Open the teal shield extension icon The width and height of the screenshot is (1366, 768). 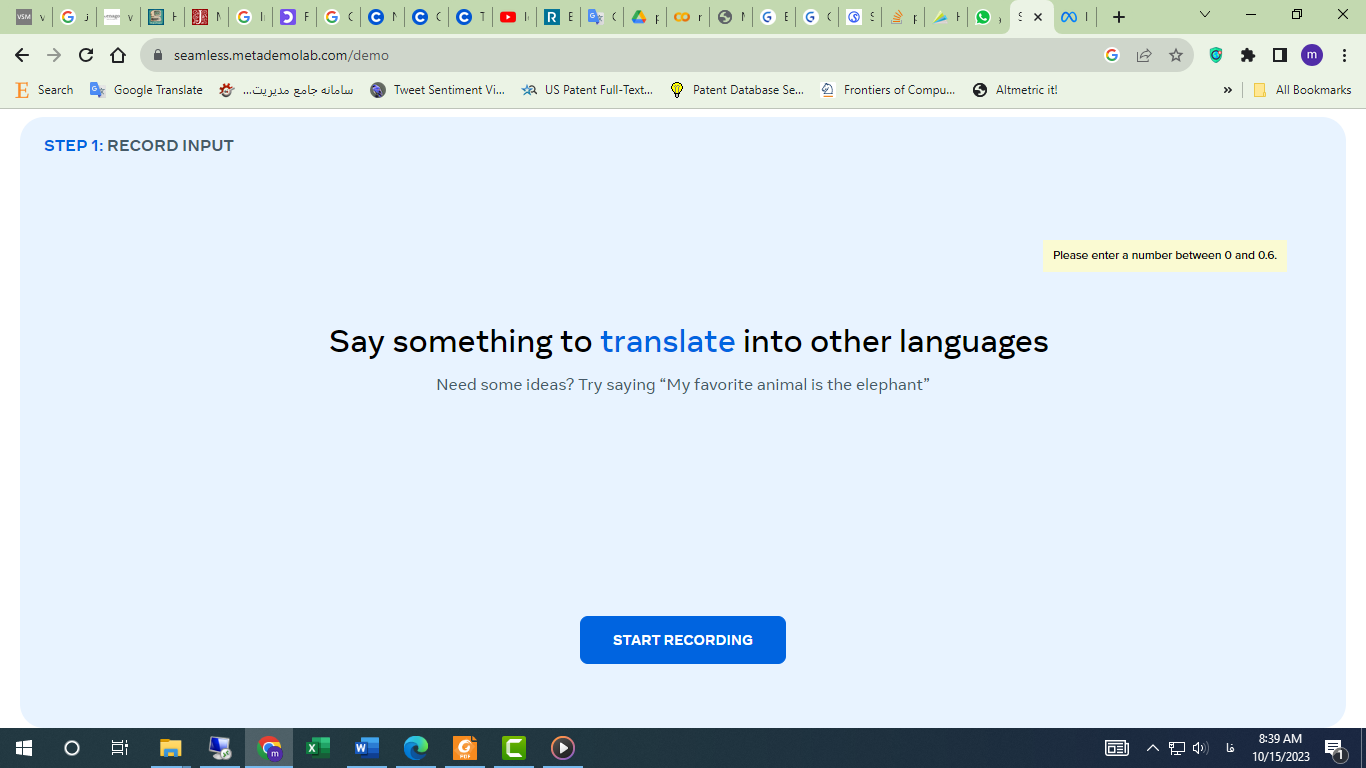[1216, 55]
